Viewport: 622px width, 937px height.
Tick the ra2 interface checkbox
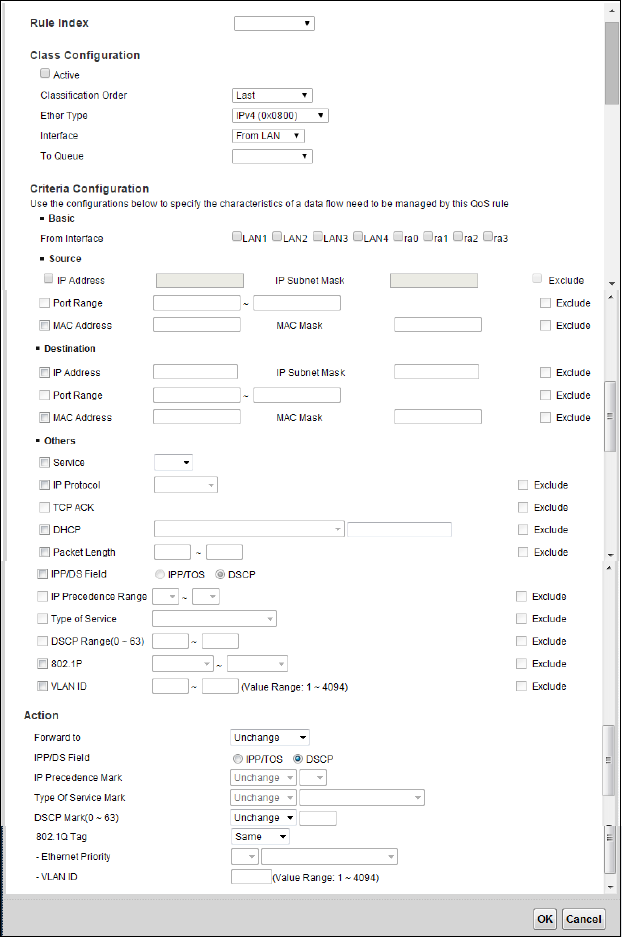coord(458,236)
